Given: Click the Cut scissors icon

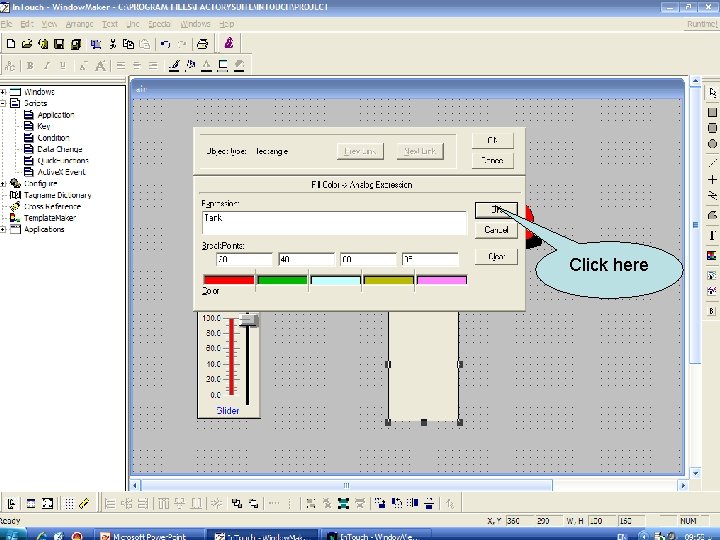Looking at the screenshot, I should pos(112,44).
